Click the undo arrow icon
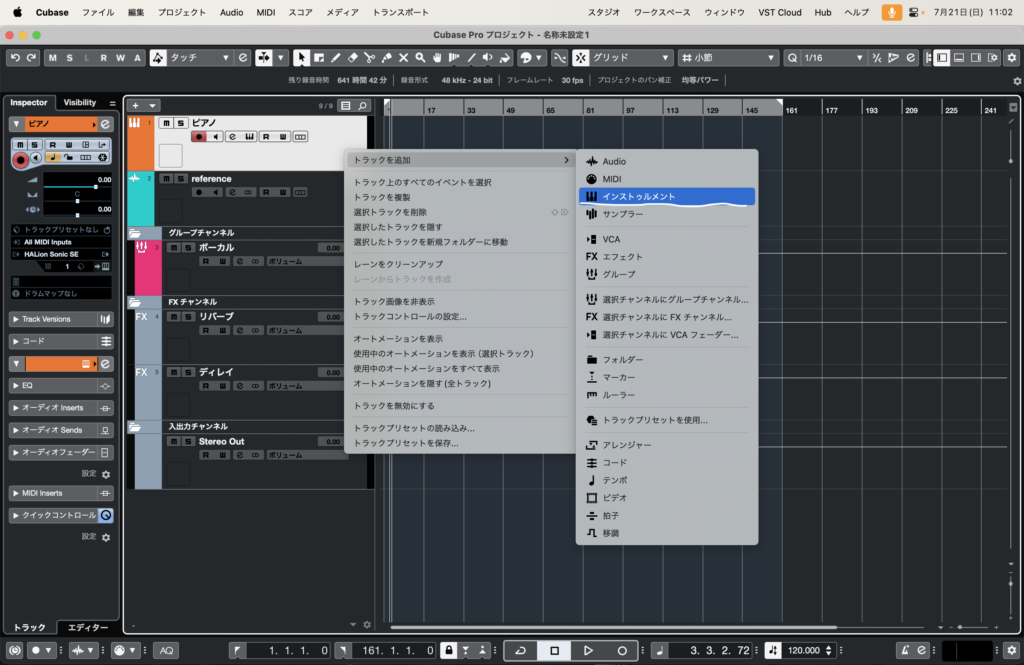The width and height of the screenshot is (1024, 665). click(16, 58)
